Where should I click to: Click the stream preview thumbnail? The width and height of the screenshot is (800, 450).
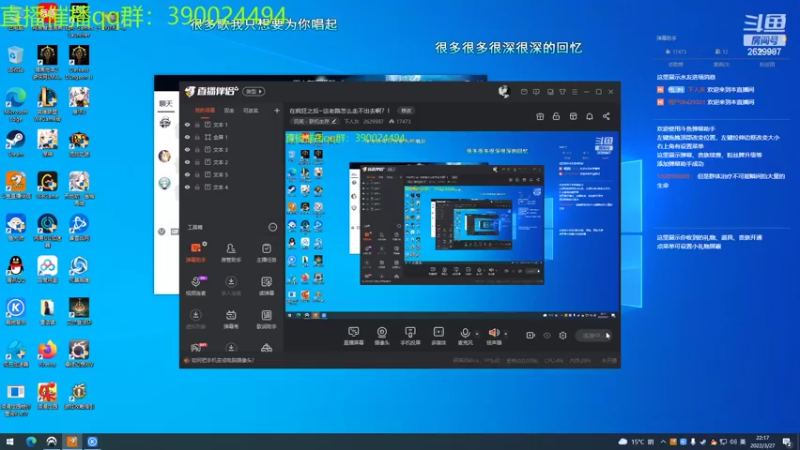tap(452, 225)
